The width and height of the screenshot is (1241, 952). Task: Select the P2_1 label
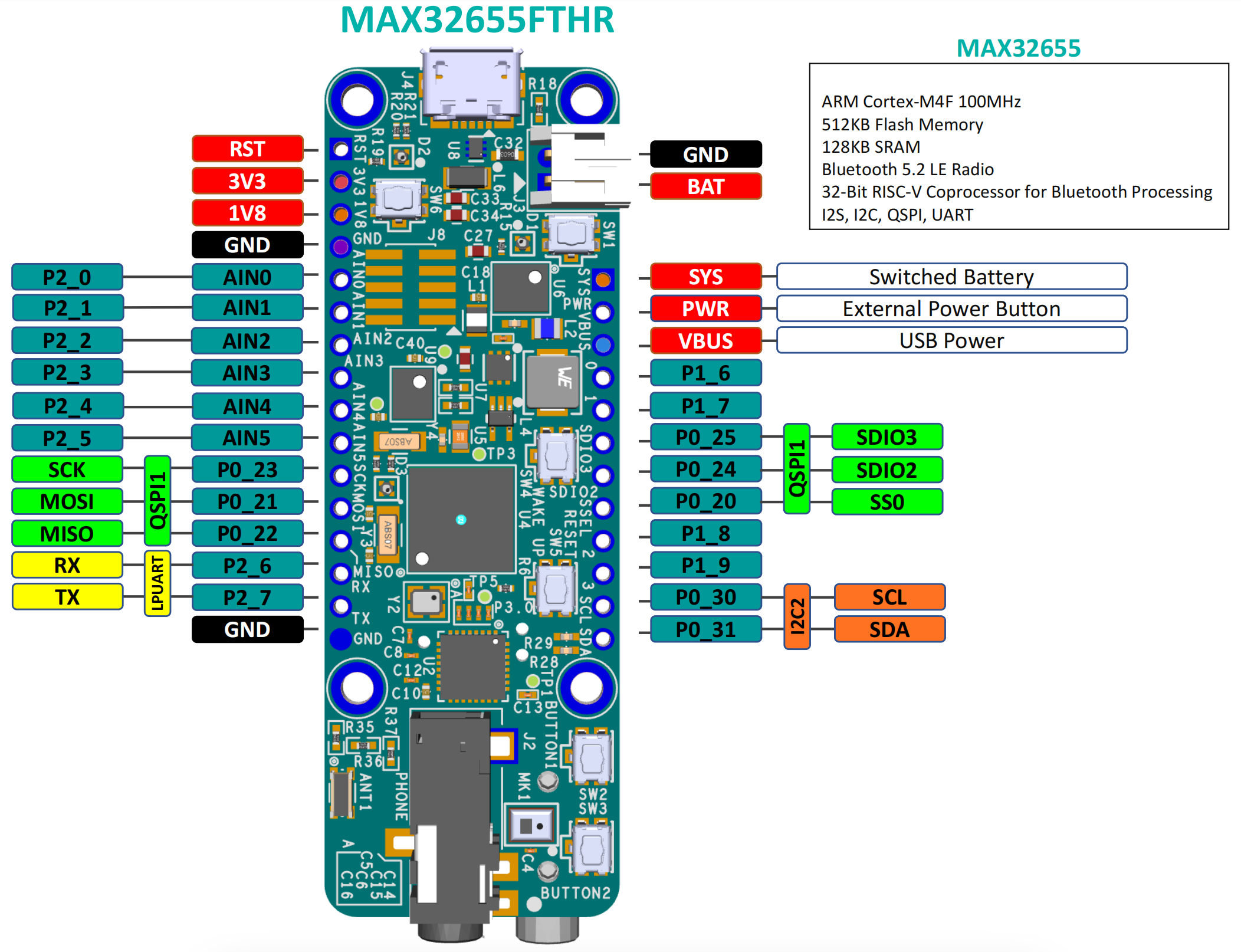[x=67, y=308]
